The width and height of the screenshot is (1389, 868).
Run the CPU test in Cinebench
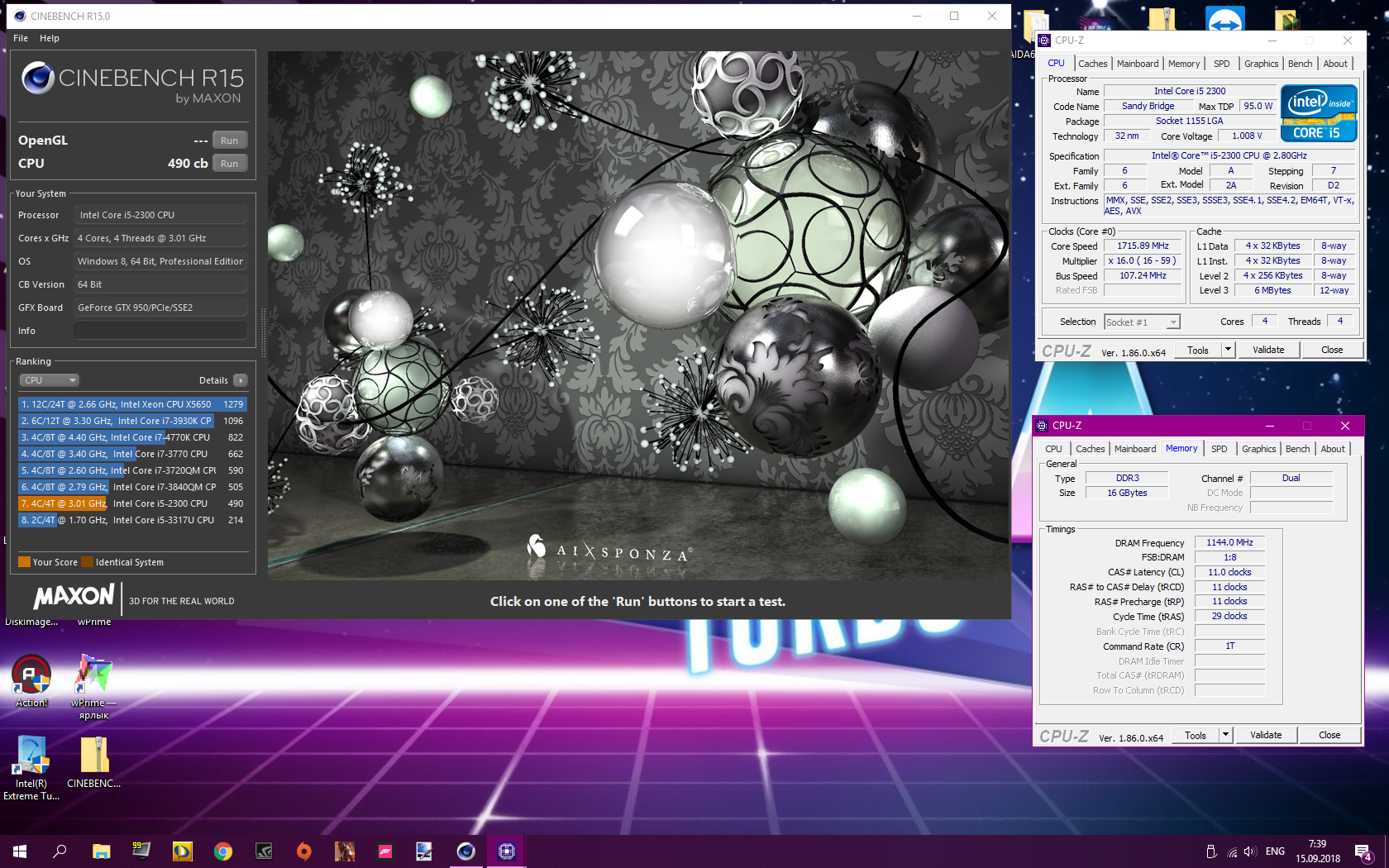tap(230, 164)
